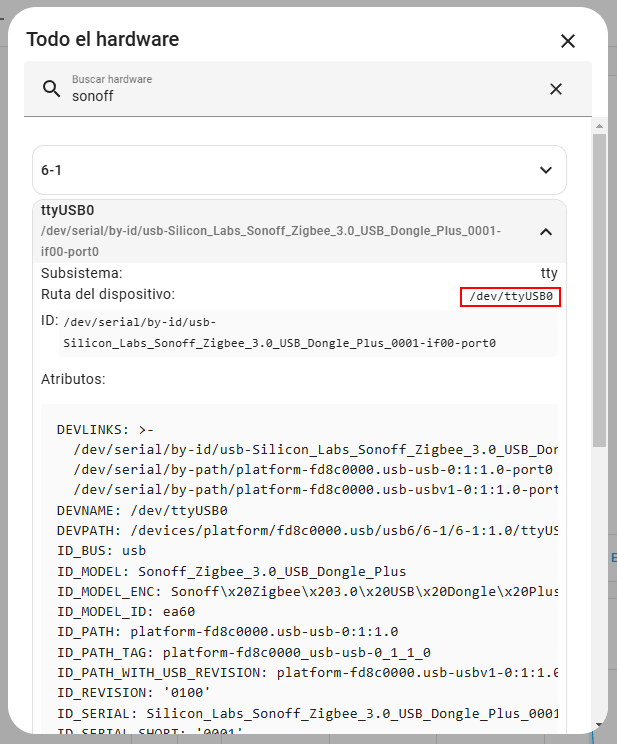617x744 pixels.
Task: Click the ID by-id path value
Action: 280,333
